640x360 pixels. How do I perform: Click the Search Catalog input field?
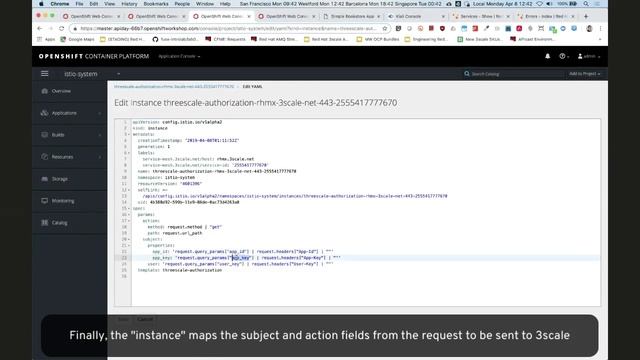[512, 74]
